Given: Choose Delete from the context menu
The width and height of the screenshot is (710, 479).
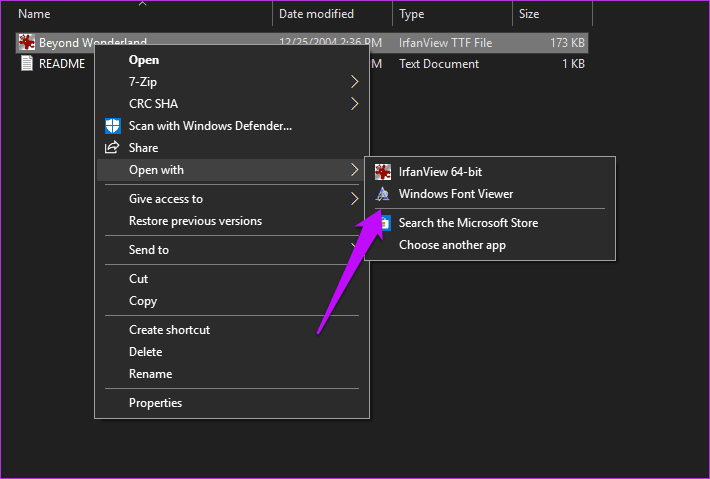Looking at the screenshot, I should tap(232, 352).
